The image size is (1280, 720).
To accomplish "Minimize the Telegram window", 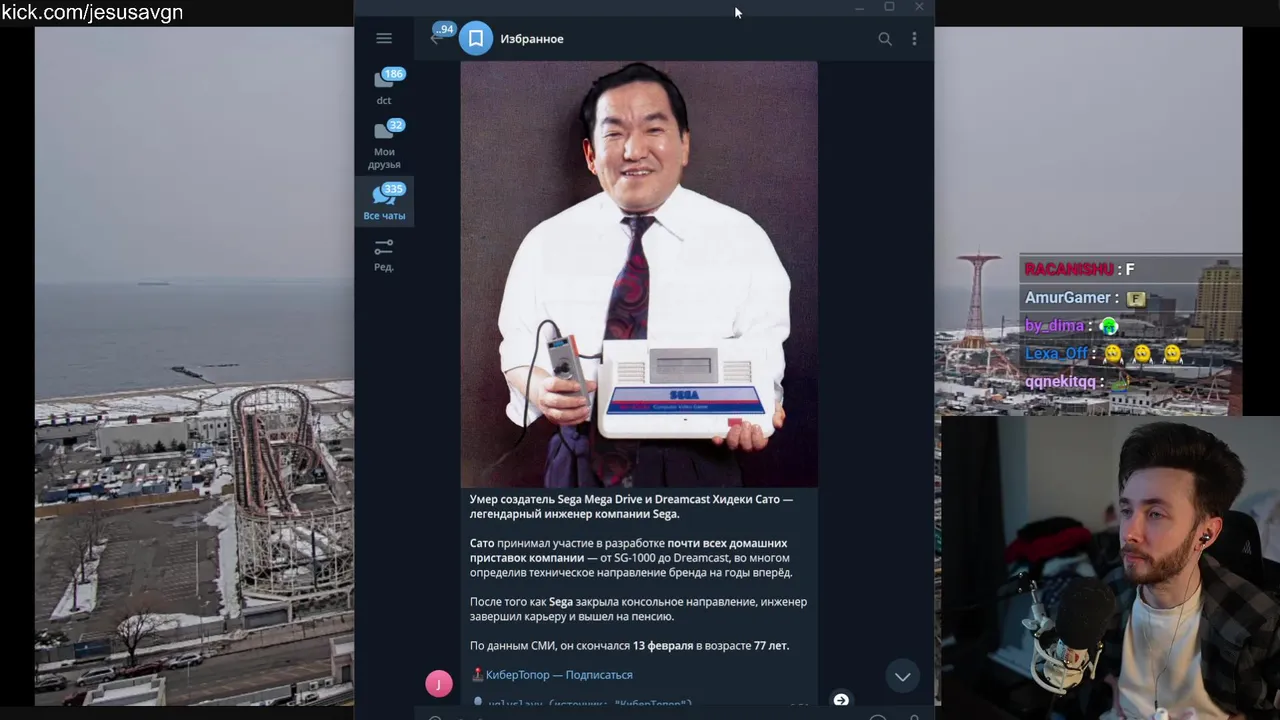I will point(859,7).
